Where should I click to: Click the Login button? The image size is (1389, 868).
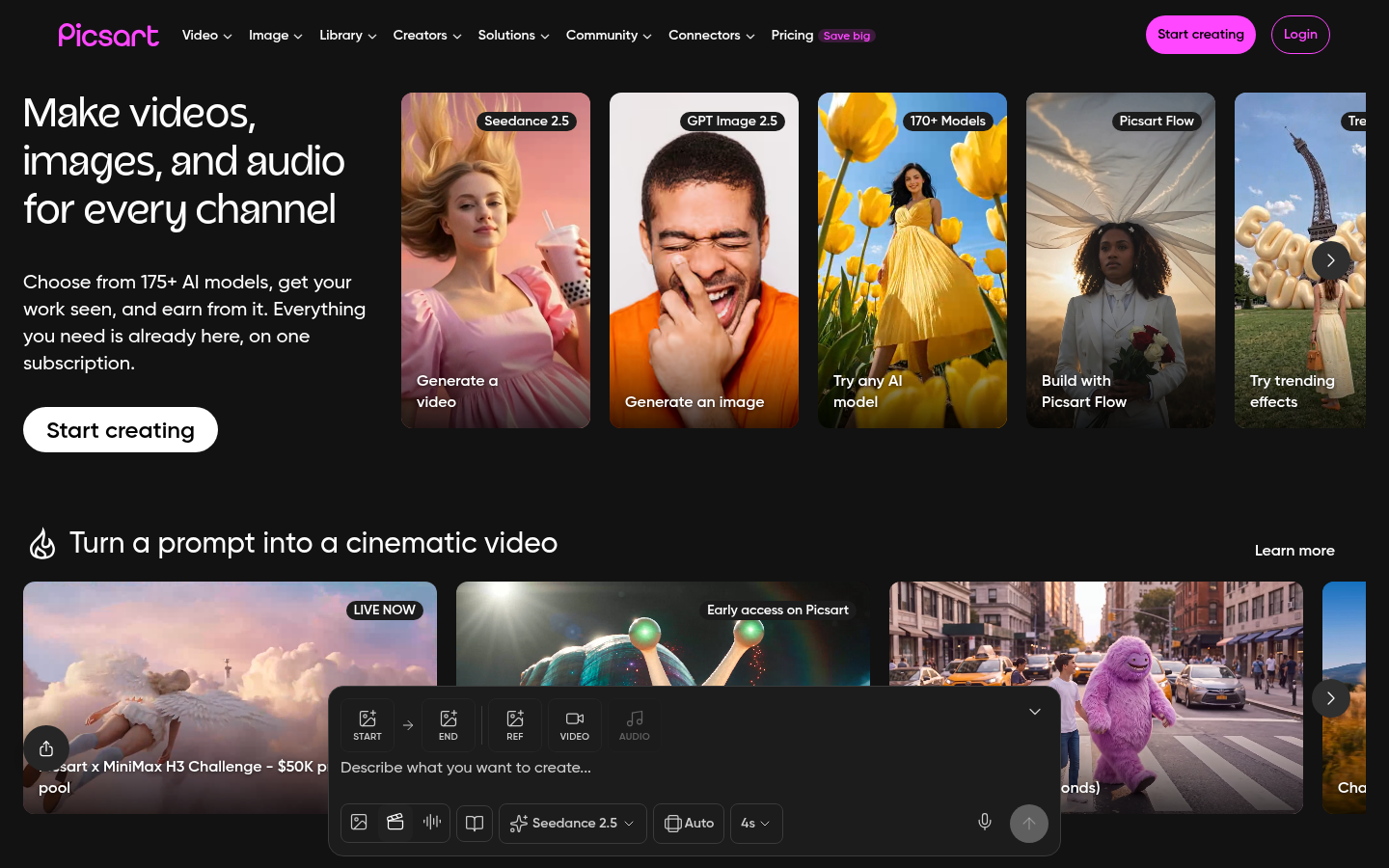pos(1300,35)
